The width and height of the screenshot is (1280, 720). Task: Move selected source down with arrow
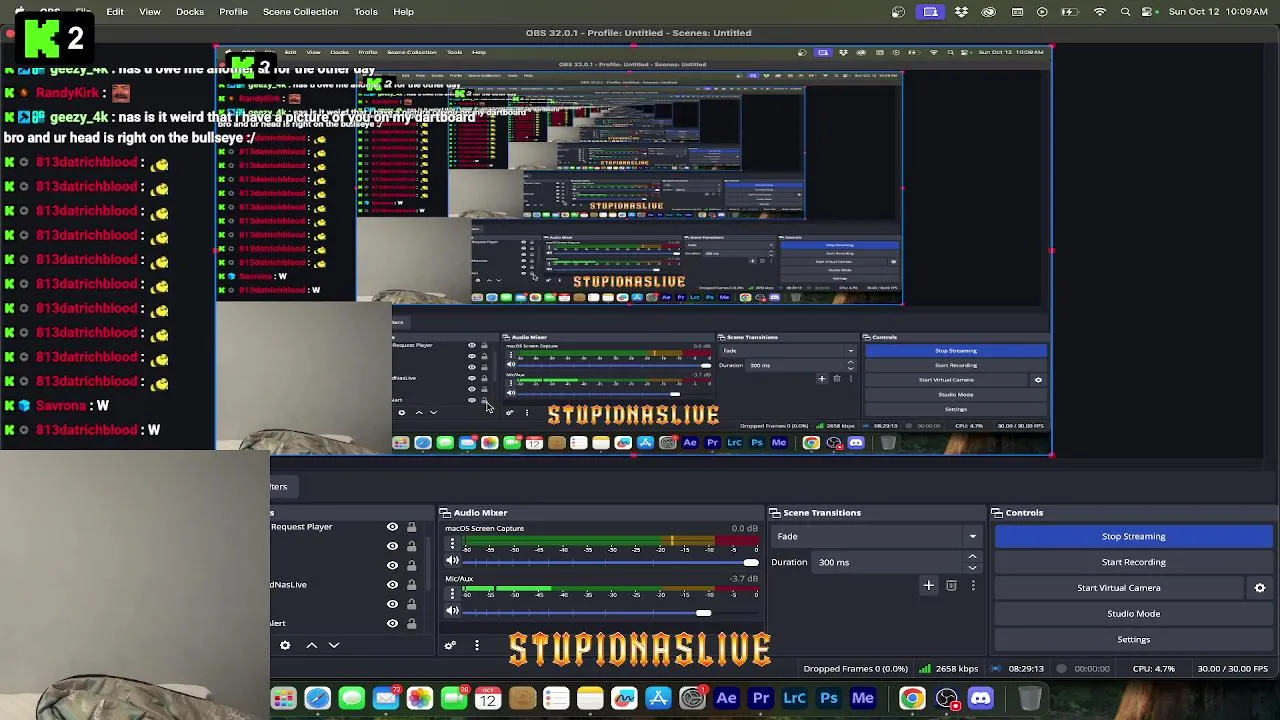[334, 646]
